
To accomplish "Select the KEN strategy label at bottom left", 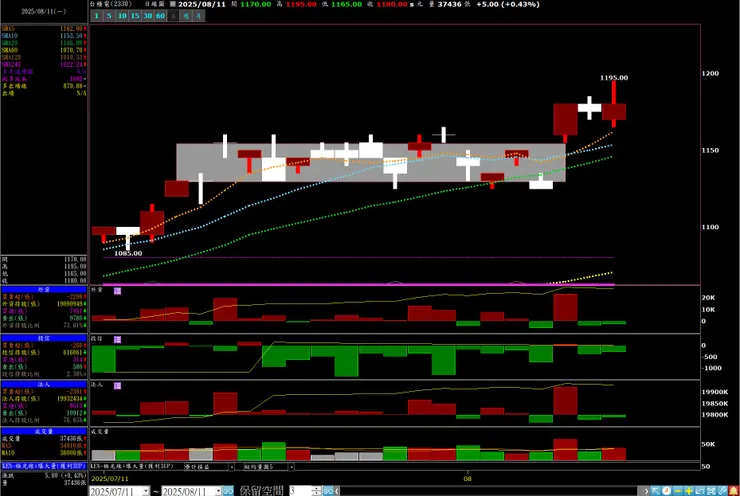I will tap(44, 466).
